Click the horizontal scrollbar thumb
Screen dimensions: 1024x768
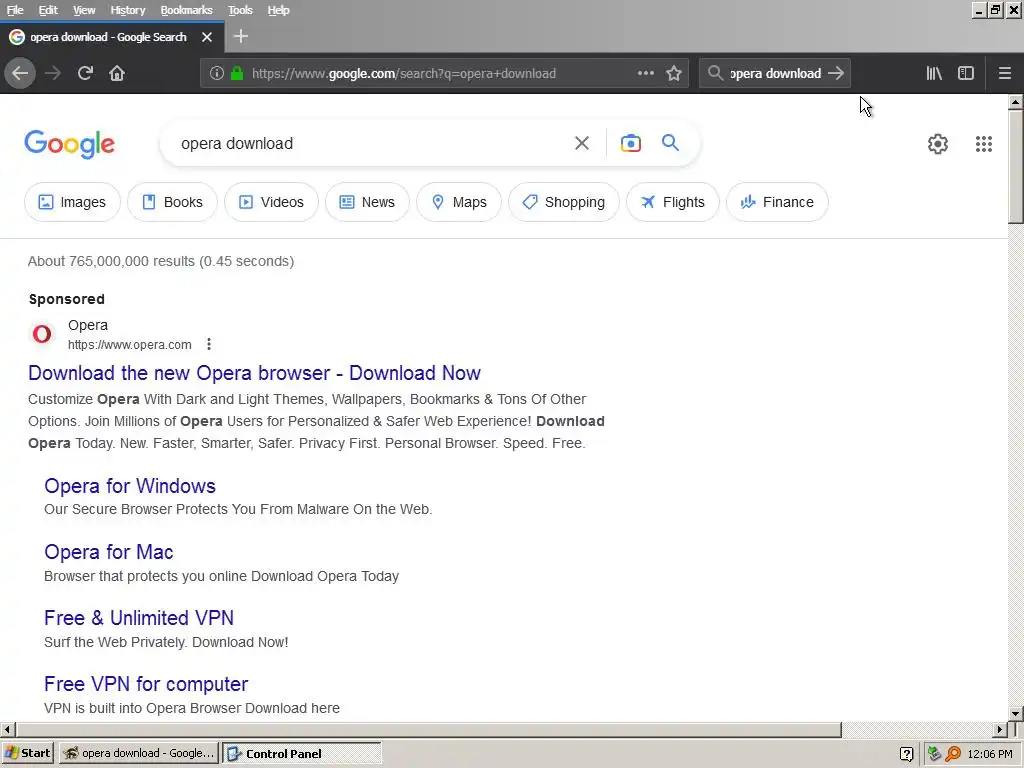[x=428, y=729]
